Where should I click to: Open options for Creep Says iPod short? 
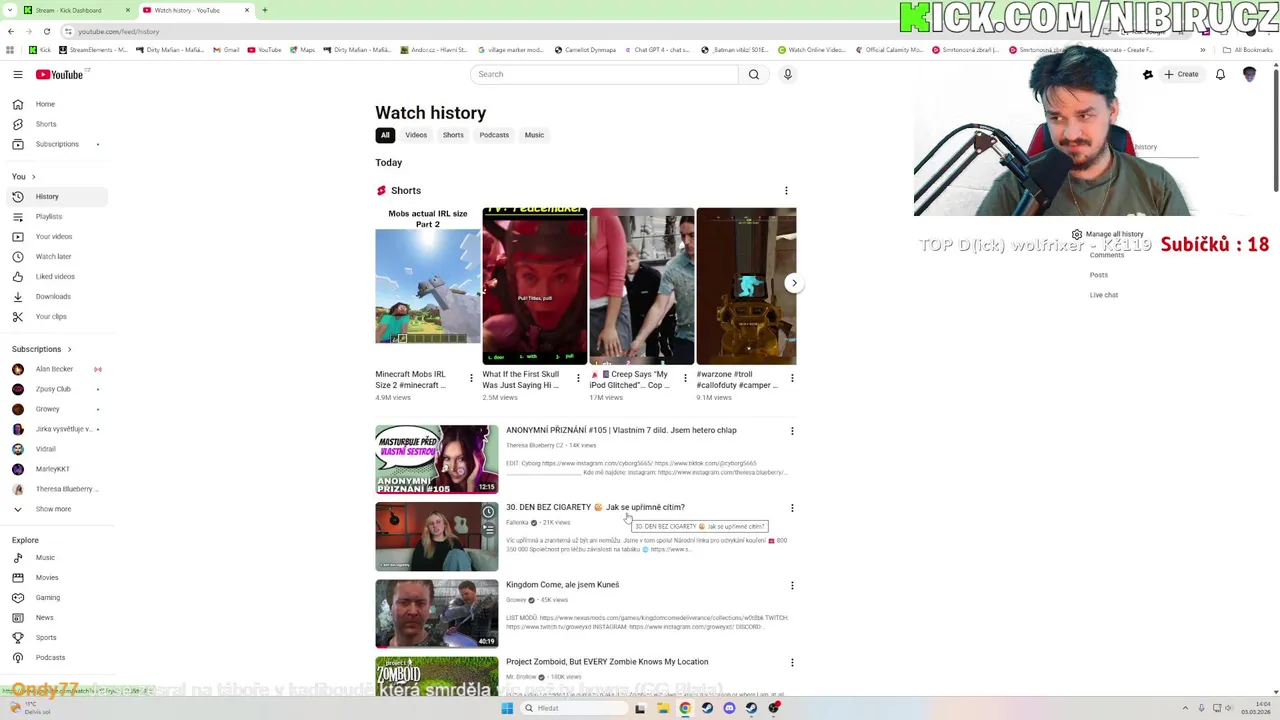[x=685, y=378]
